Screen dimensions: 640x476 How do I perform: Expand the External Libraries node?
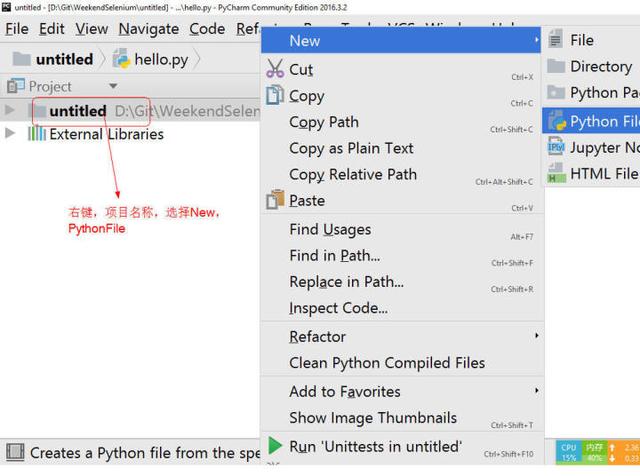pos(11,134)
